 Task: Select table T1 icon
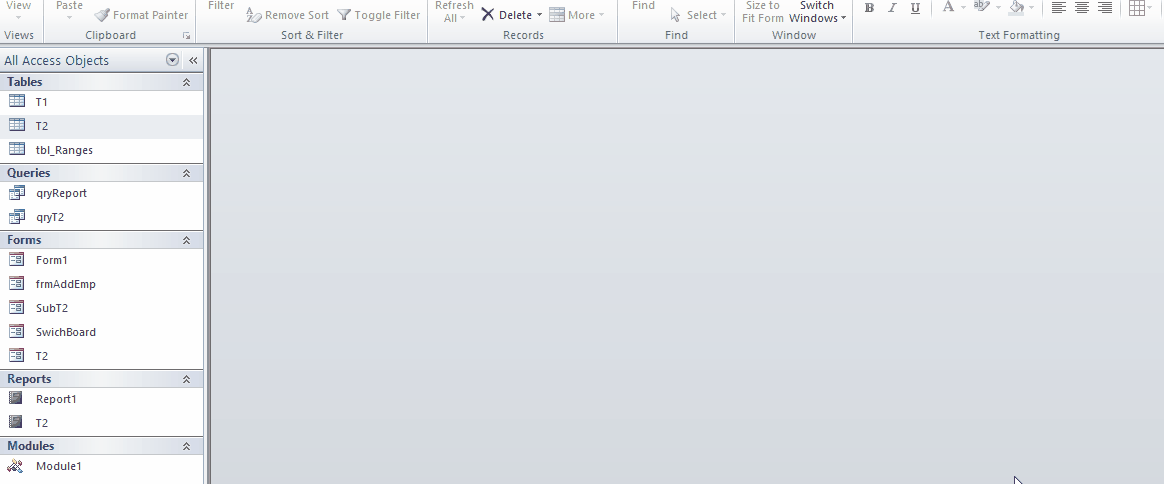coord(16,101)
